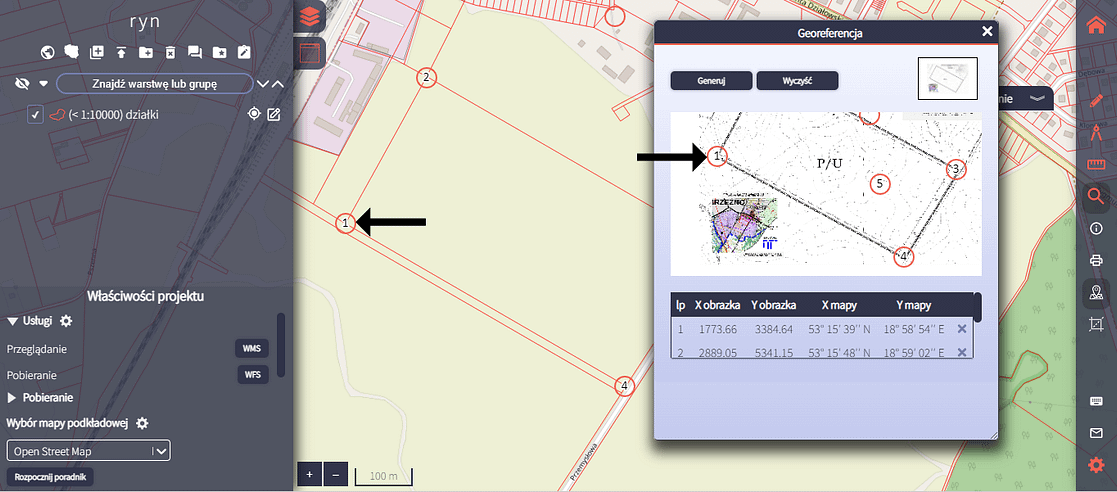The image size is (1117, 492).
Task: Click the add new layer icon
Action: tap(97, 52)
